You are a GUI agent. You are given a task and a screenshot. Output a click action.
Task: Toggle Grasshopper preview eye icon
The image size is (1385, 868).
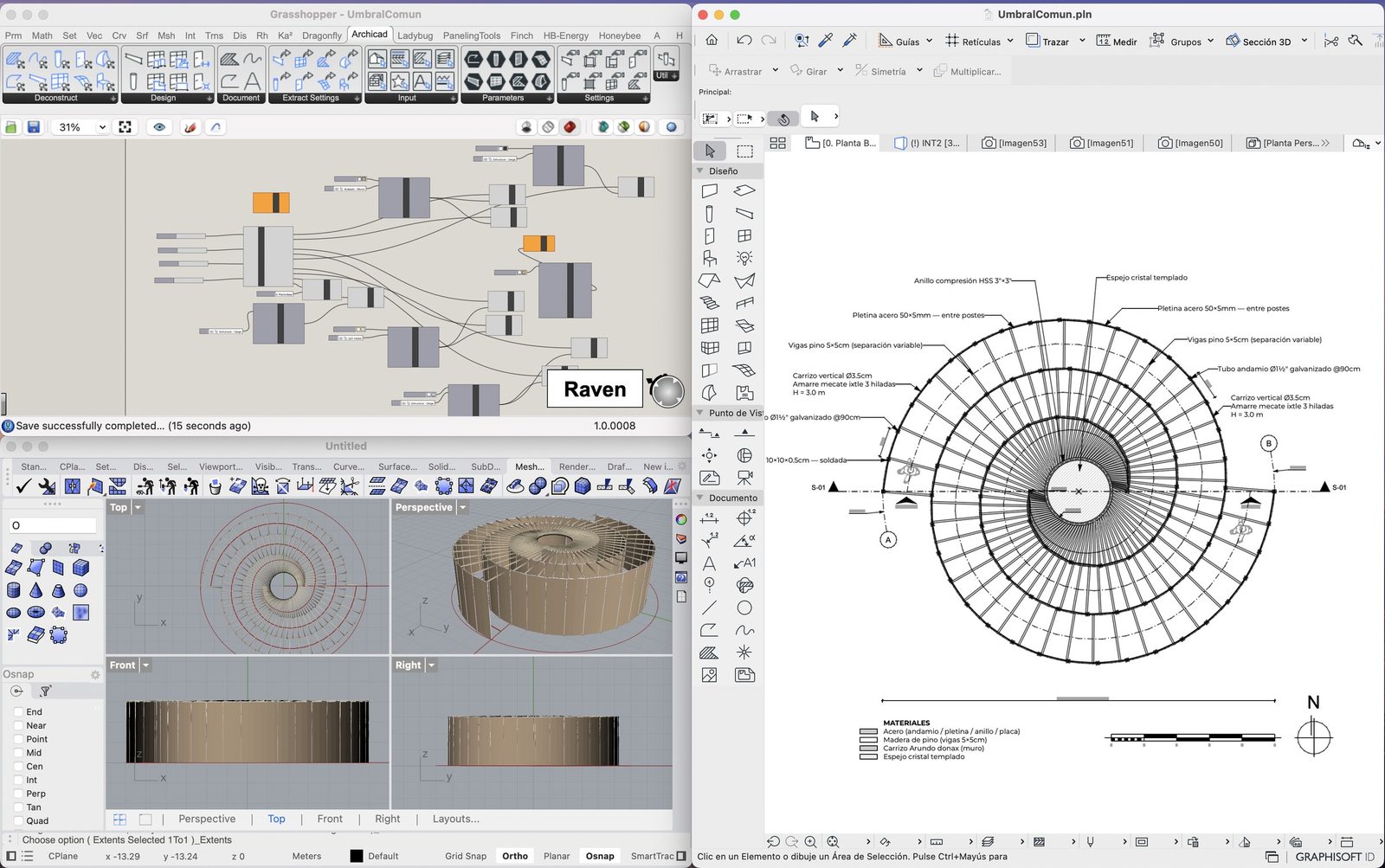click(x=159, y=127)
